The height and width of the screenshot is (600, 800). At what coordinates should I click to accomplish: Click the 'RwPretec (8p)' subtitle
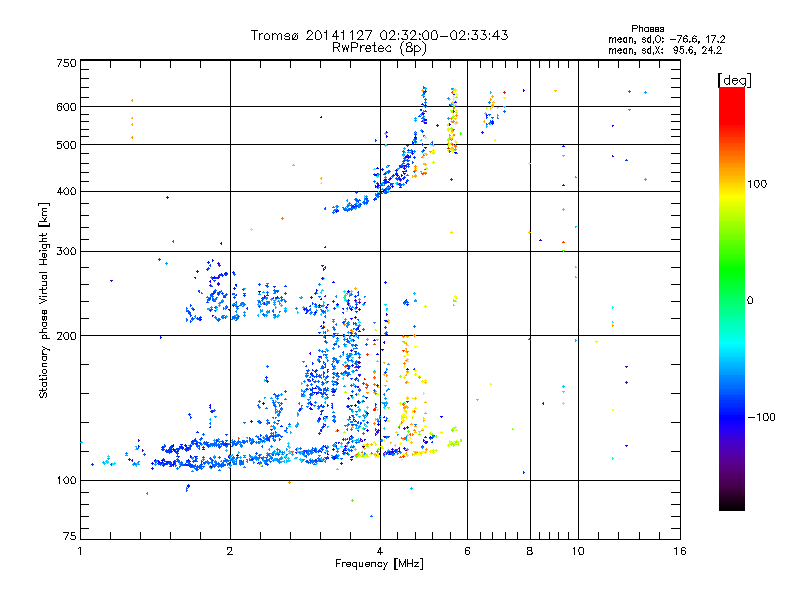coord(379,48)
